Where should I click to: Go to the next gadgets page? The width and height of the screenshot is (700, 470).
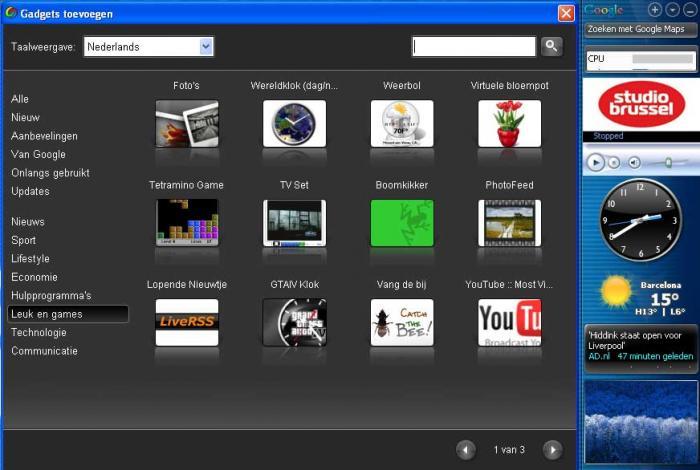click(x=551, y=450)
